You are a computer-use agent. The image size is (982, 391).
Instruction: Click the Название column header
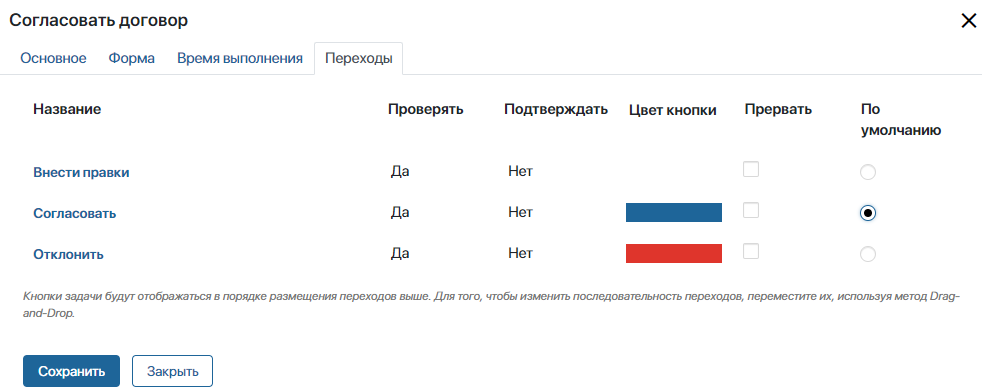tap(67, 109)
